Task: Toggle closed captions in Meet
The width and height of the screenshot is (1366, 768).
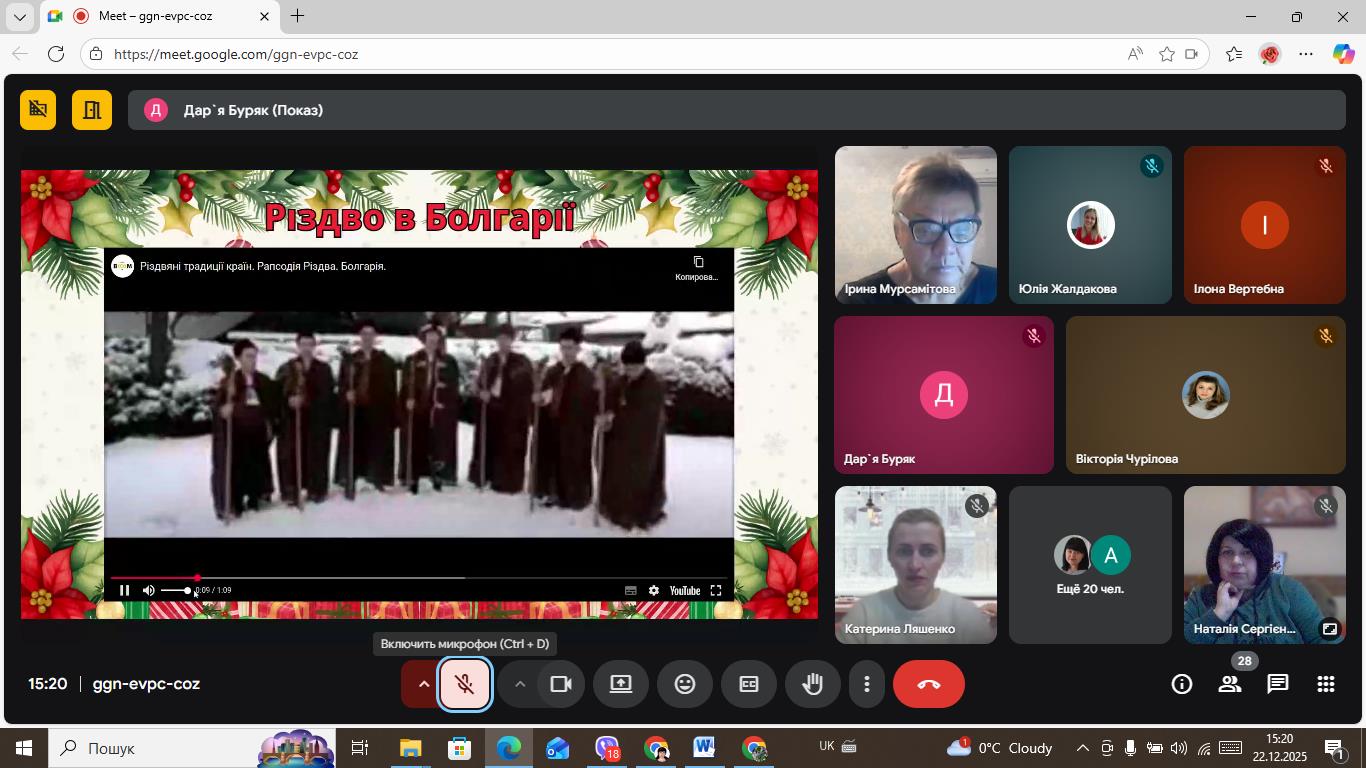Action: tap(749, 684)
